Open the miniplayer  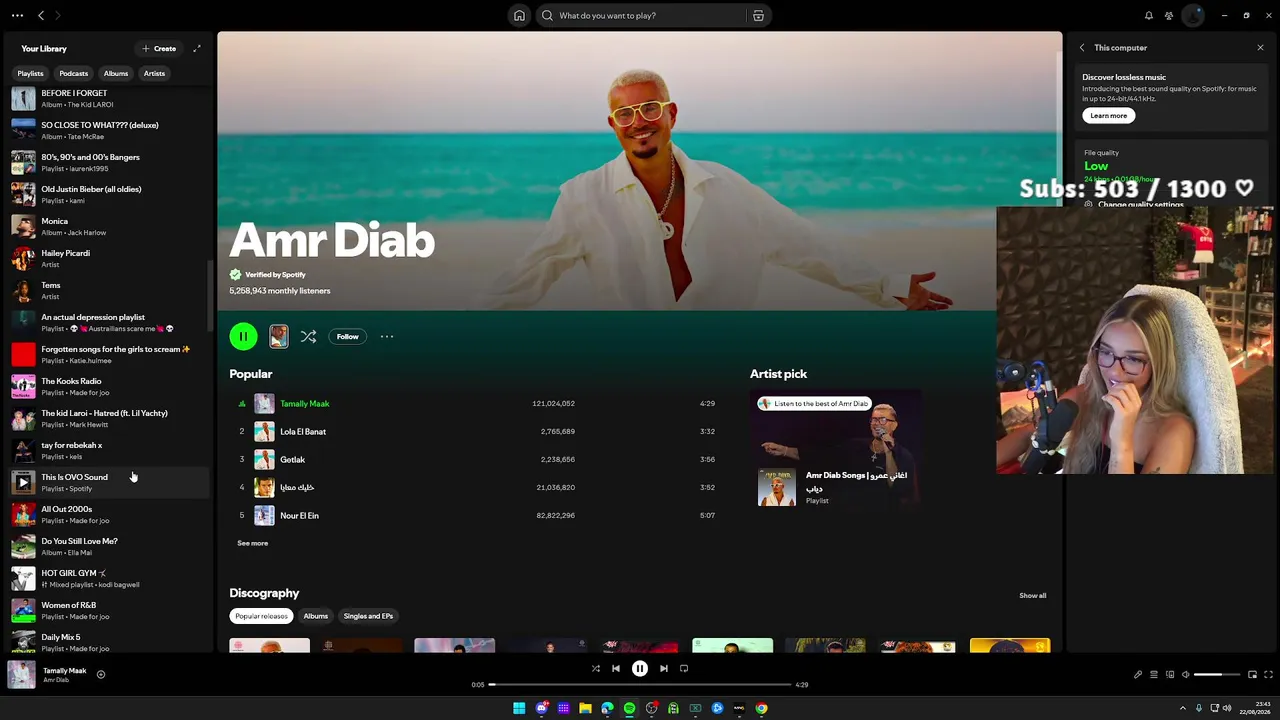pyautogui.click(x=1252, y=675)
